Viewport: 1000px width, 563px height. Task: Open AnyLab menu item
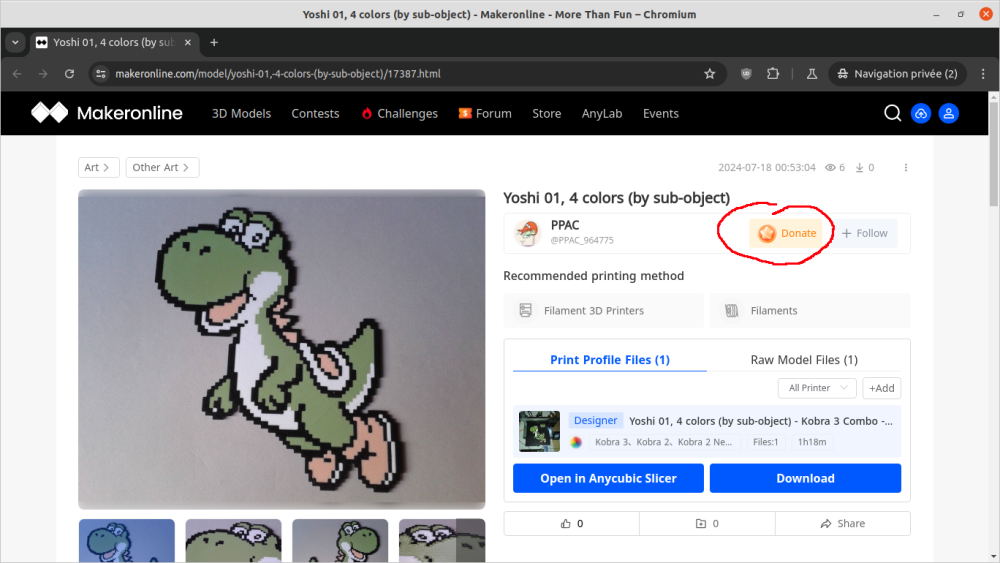601,113
